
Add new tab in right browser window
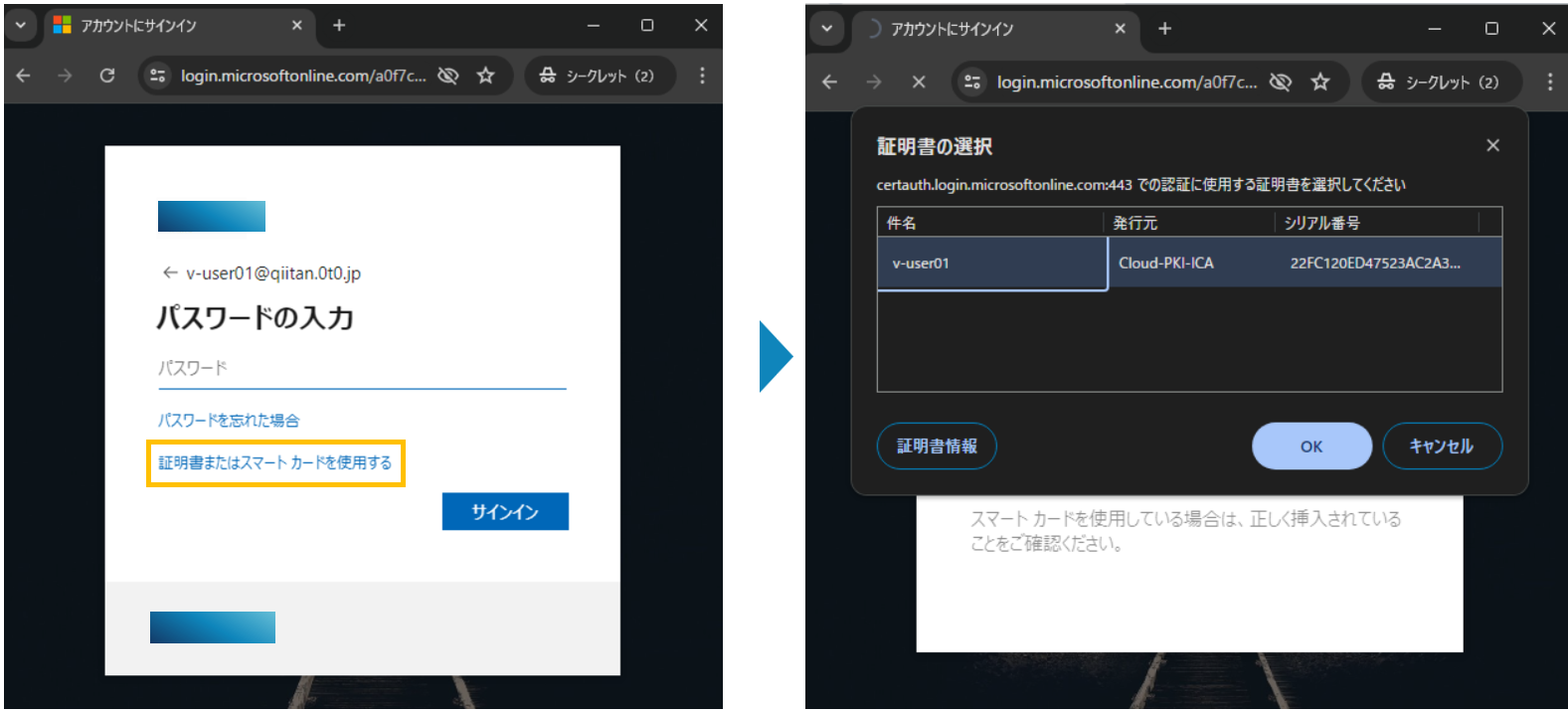click(x=1164, y=29)
